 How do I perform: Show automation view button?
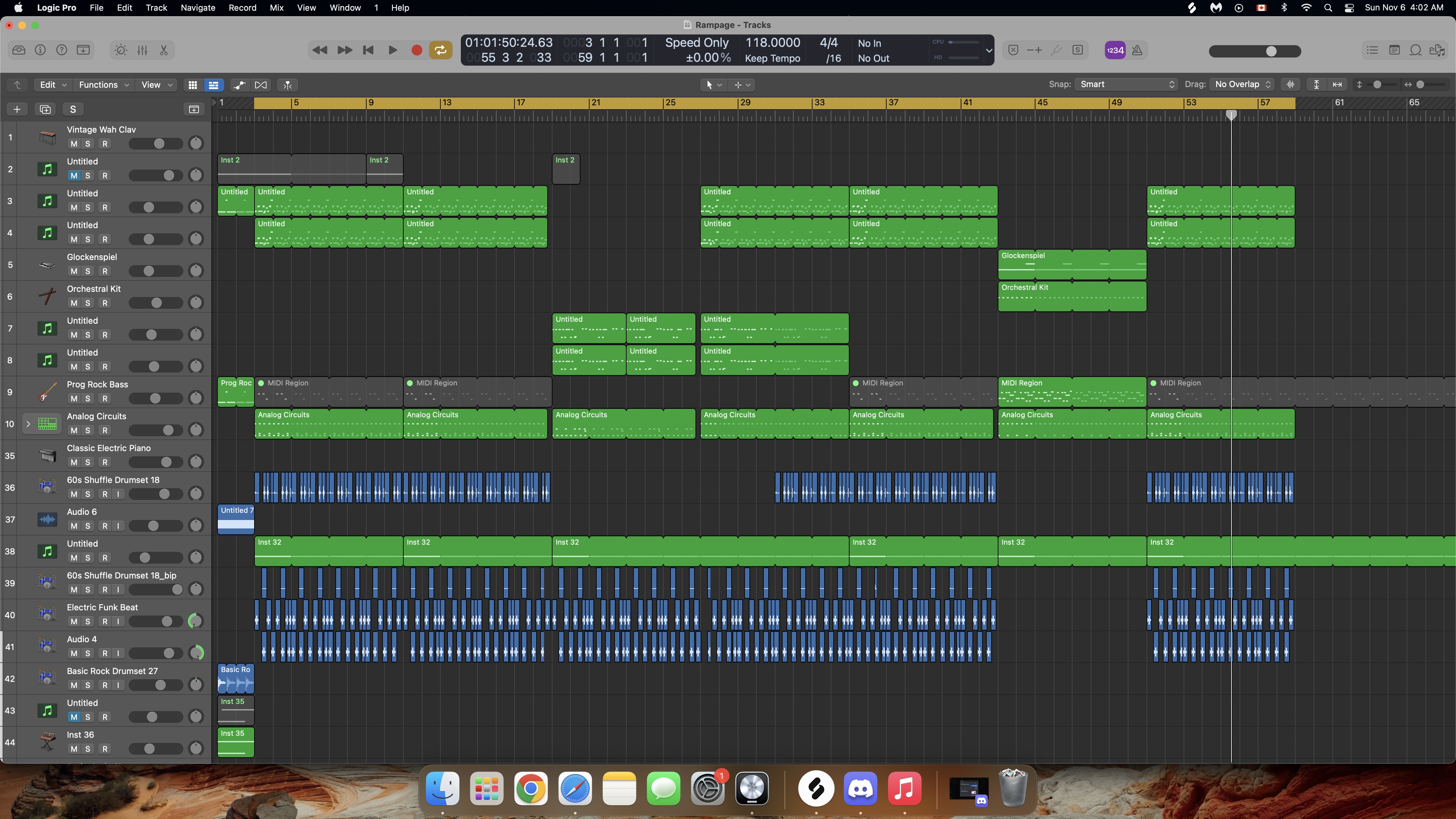tap(239, 85)
